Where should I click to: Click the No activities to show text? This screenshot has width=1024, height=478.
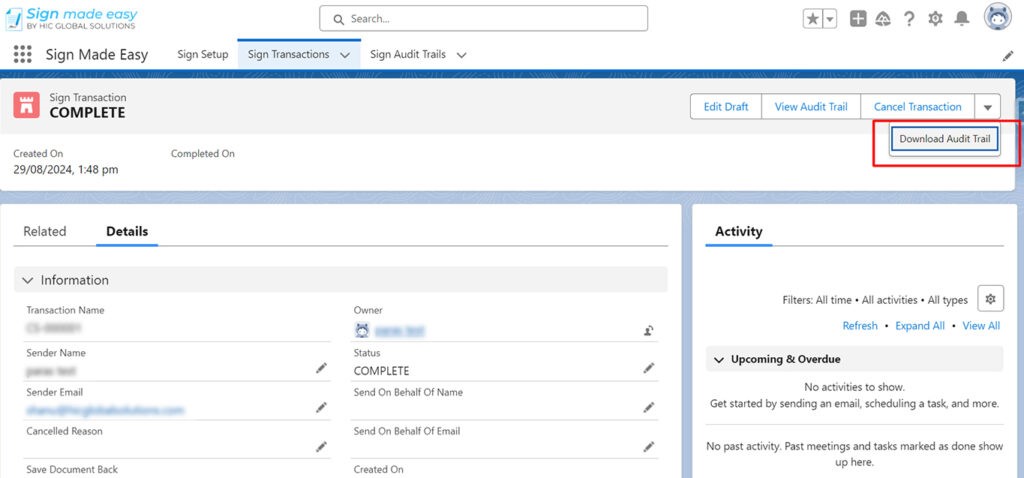tap(854, 387)
